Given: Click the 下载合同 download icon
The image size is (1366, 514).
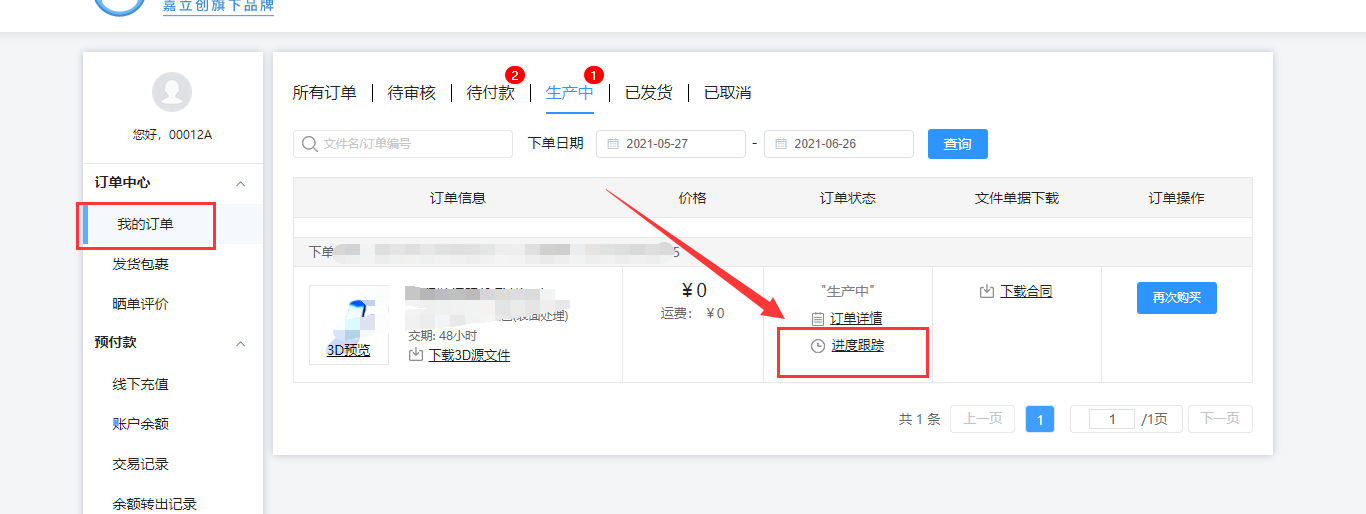Looking at the screenshot, I should point(986,292).
